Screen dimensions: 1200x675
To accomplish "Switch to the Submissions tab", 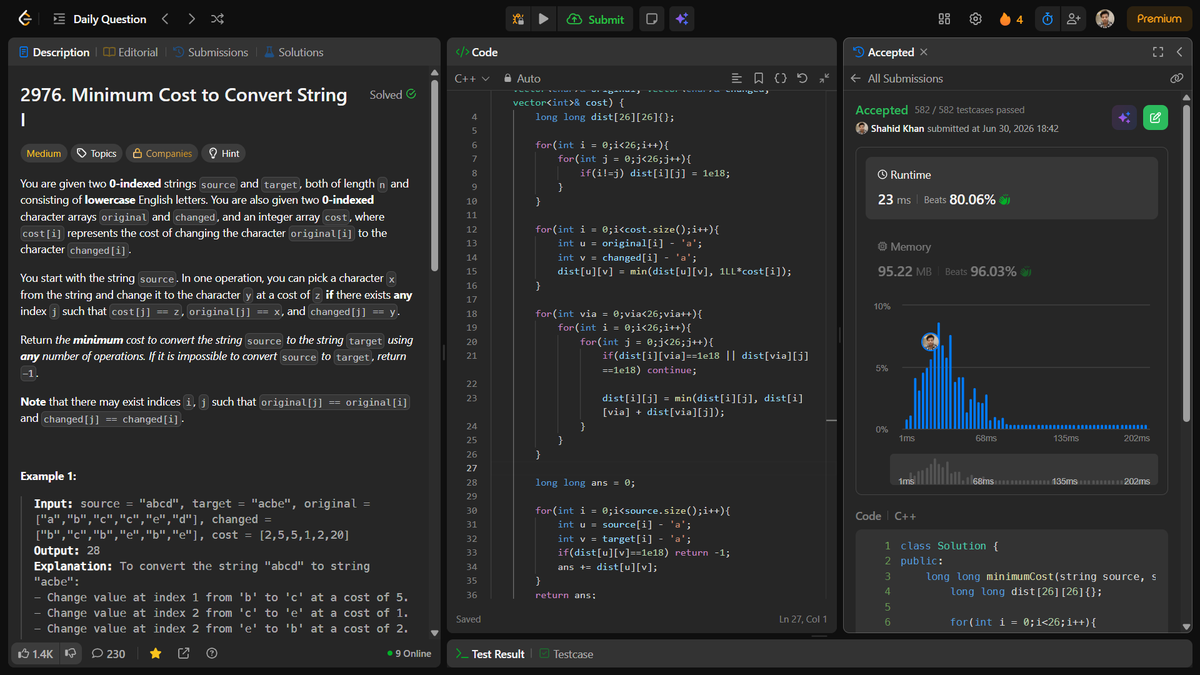I will 210,52.
